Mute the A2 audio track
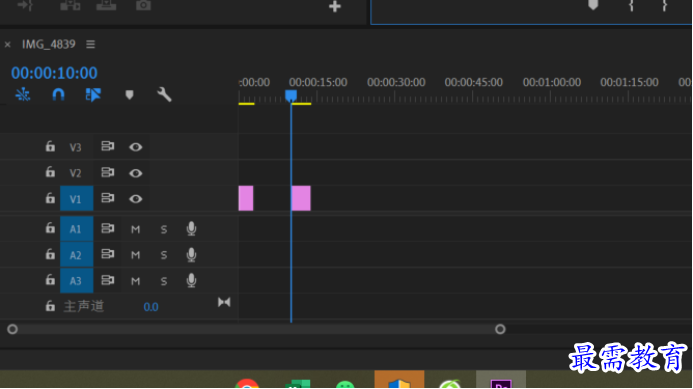Screen dimensions: 693x389 pyautogui.click(x=135, y=255)
